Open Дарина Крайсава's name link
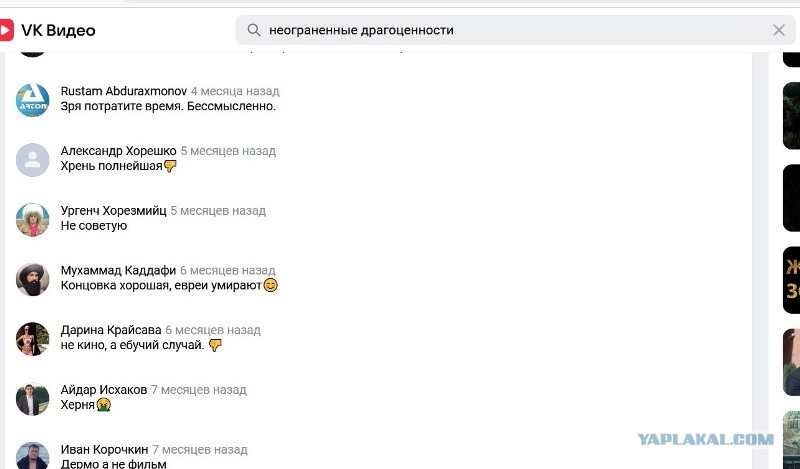Image resolution: width=800 pixels, height=469 pixels. (111, 330)
